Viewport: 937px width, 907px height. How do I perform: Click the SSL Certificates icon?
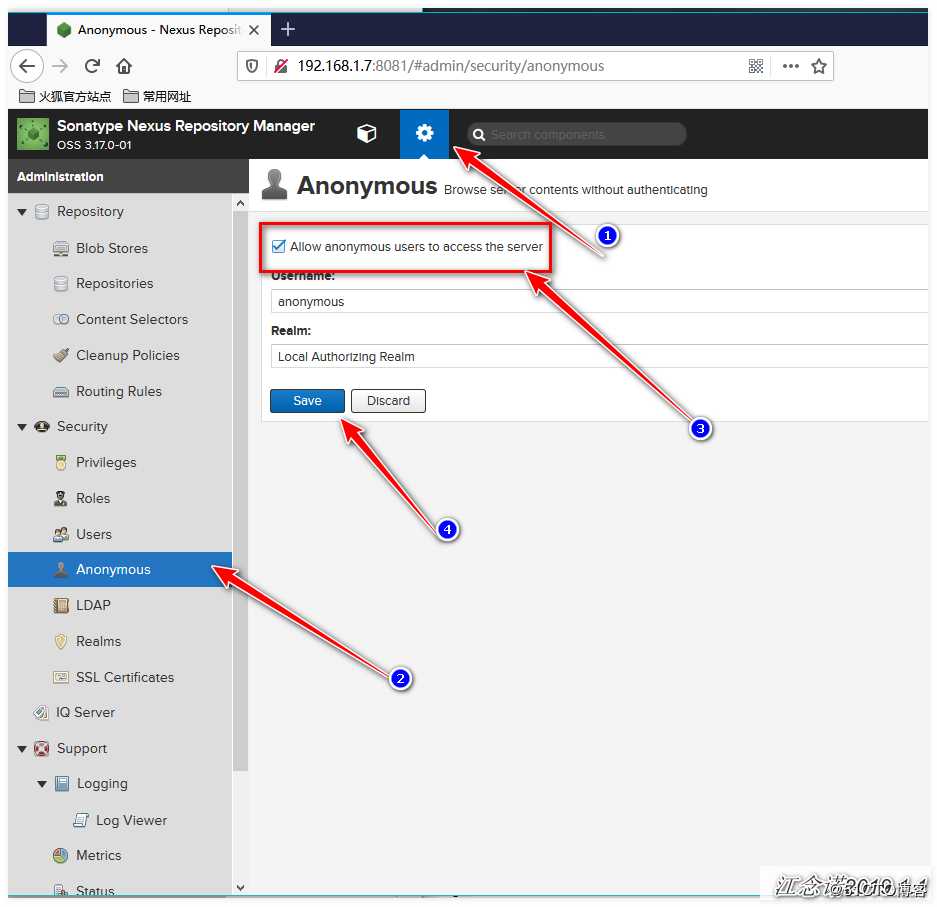tap(60, 678)
